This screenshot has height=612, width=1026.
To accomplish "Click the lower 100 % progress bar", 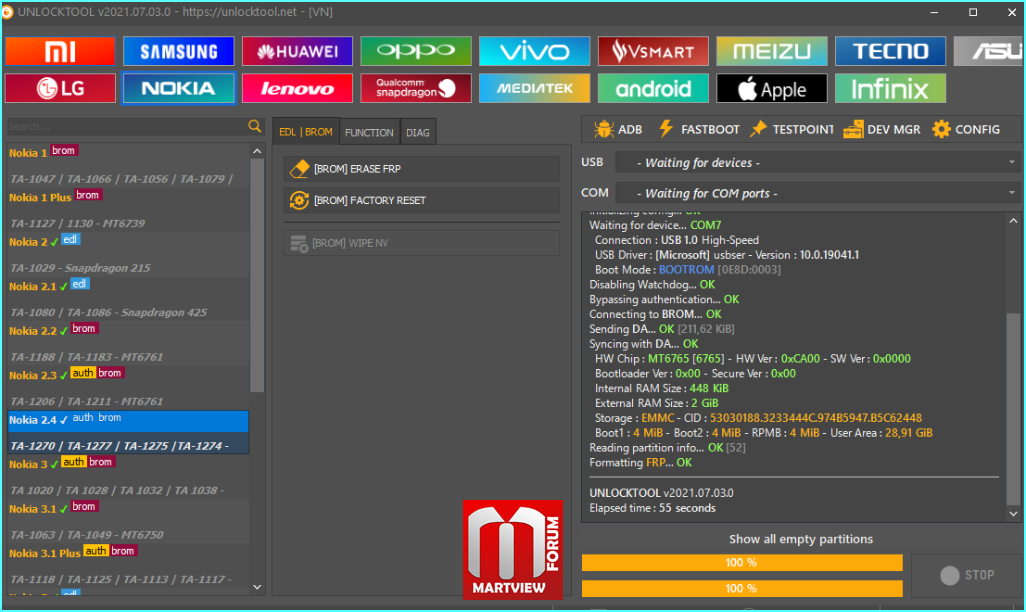I will [x=742, y=588].
